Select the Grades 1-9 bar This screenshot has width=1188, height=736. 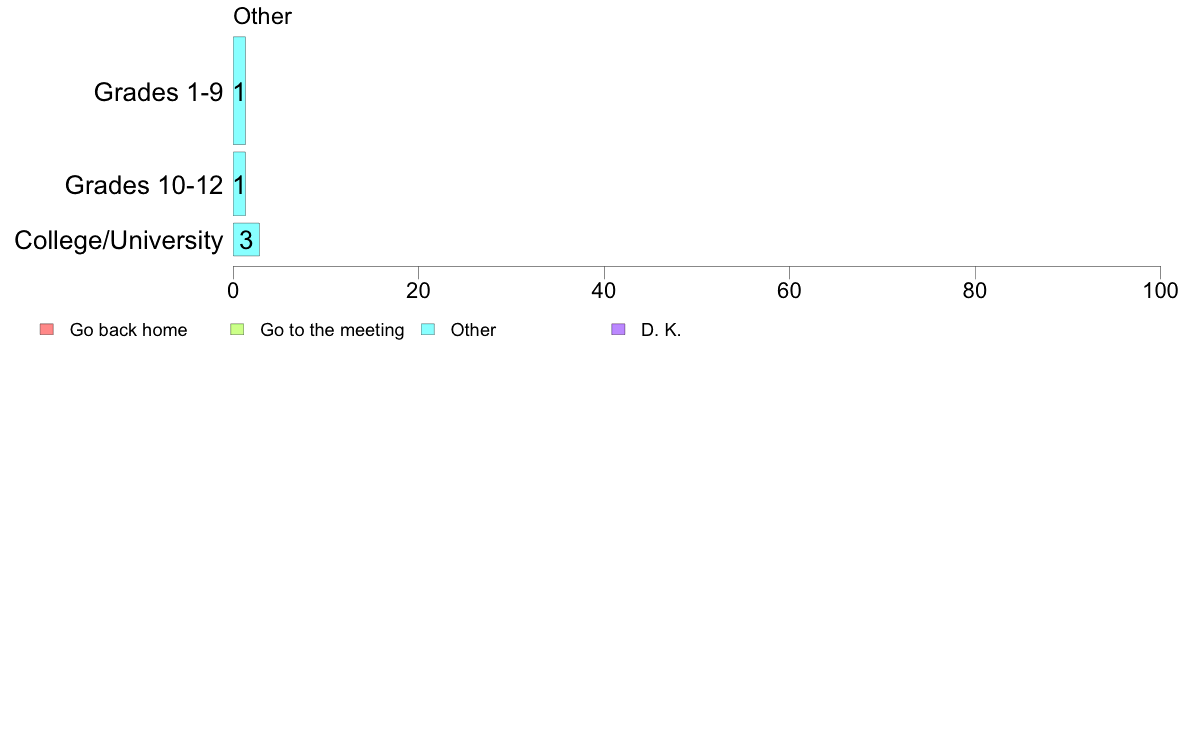pos(239,90)
